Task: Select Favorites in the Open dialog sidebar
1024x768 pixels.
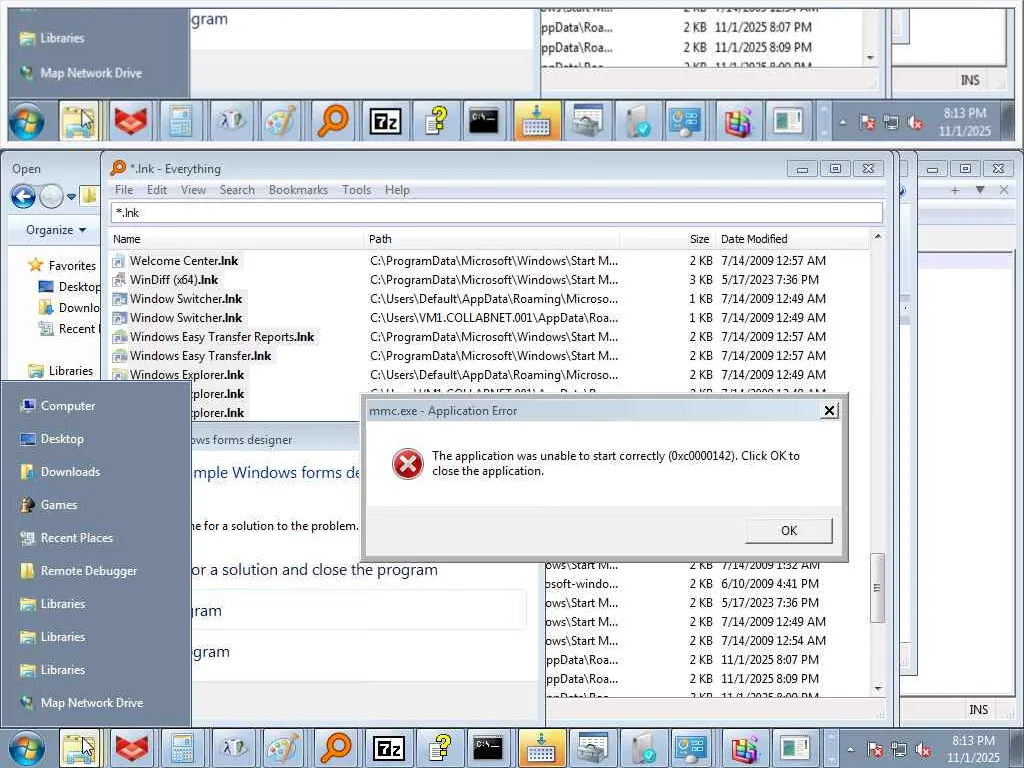Action: coord(62,265)
